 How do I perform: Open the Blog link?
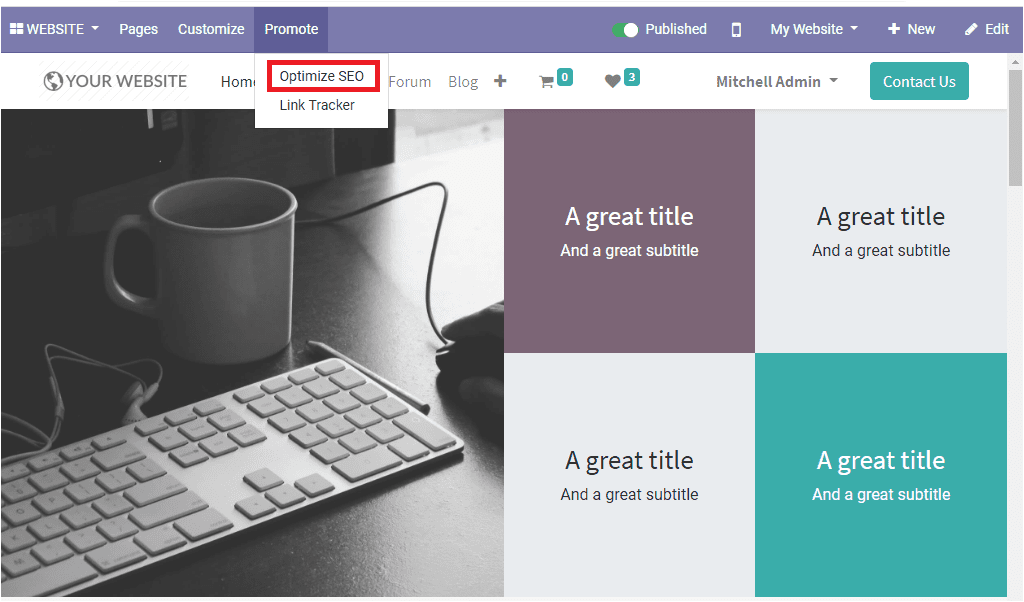pos(463,82)
